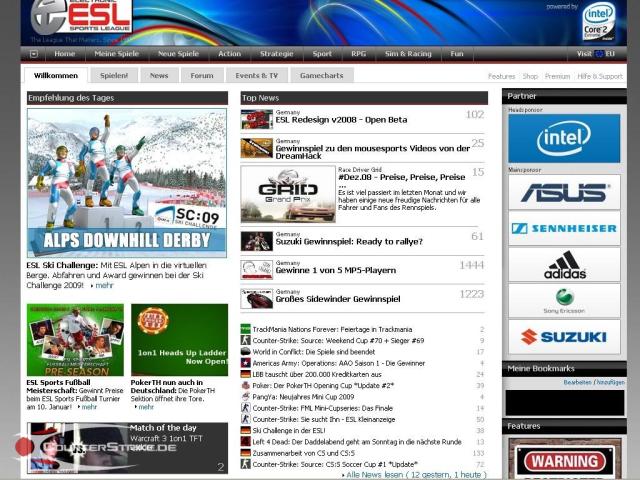This screenshot has width=640, height=480.
Task: Click mehr link under PokerTH article
Action: (x=146, y=407)
